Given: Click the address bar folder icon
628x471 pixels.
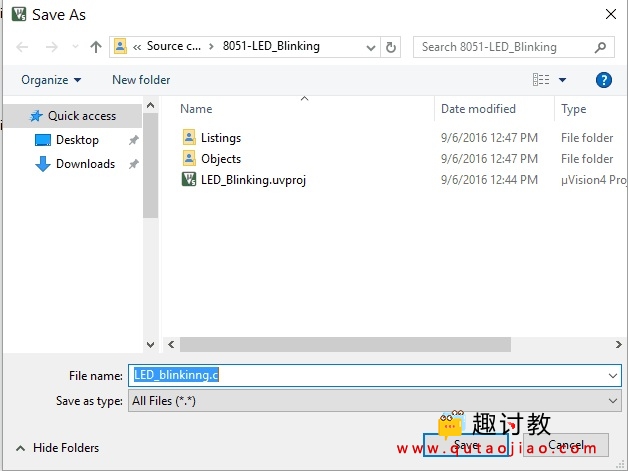Looking at the screenshot, I should pyautogui.click(x=120, y=46).
